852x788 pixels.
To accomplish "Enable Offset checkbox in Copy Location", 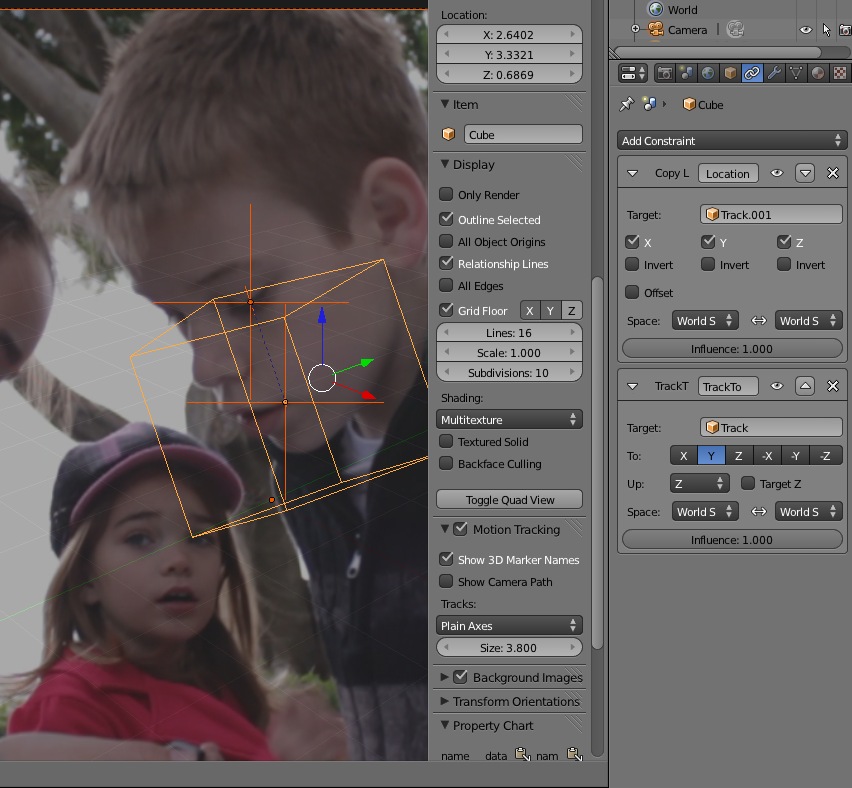I will coord(632,292).
